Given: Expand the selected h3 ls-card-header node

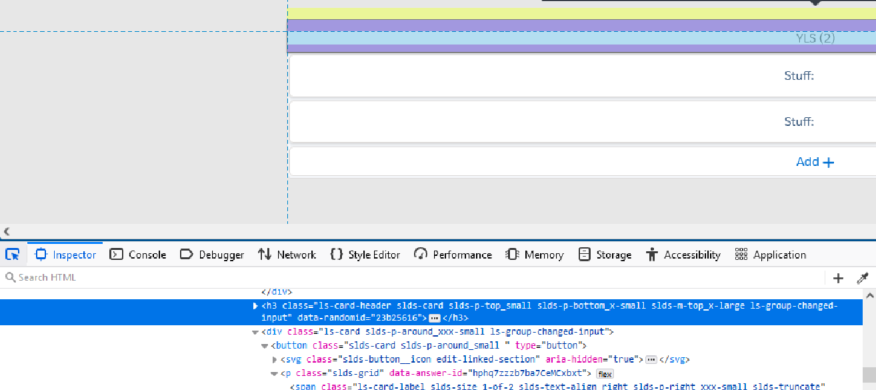Looking at the screenshot, I should pyautogui.click(x=256, y=306).
